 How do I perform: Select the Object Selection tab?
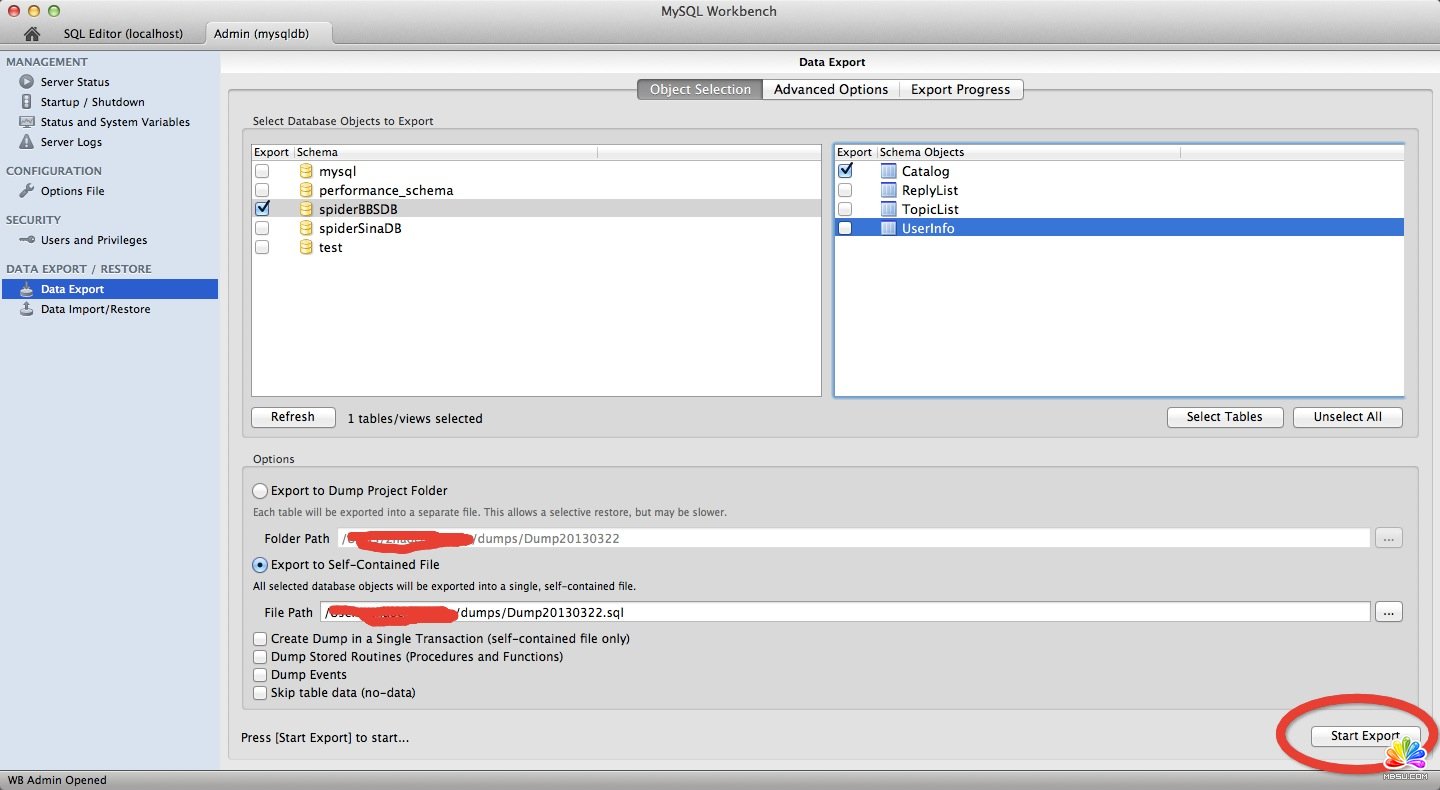(x=700, y=89)
